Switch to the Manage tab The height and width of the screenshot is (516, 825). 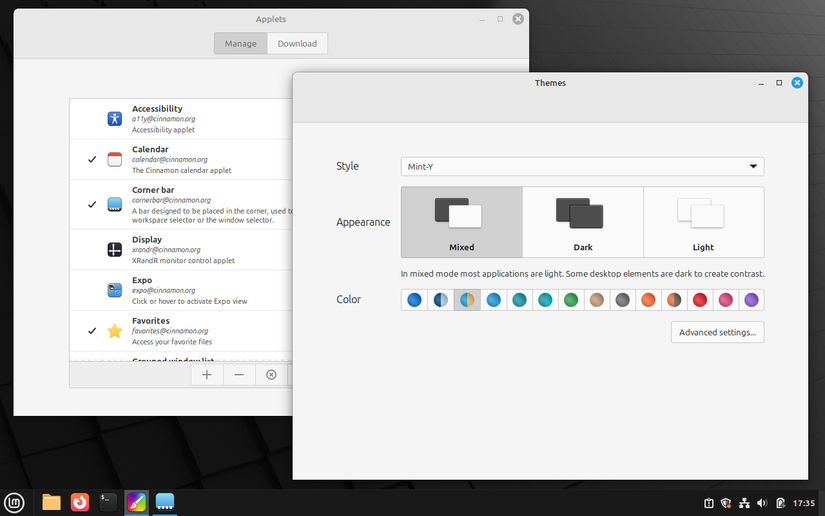(240, 43)
